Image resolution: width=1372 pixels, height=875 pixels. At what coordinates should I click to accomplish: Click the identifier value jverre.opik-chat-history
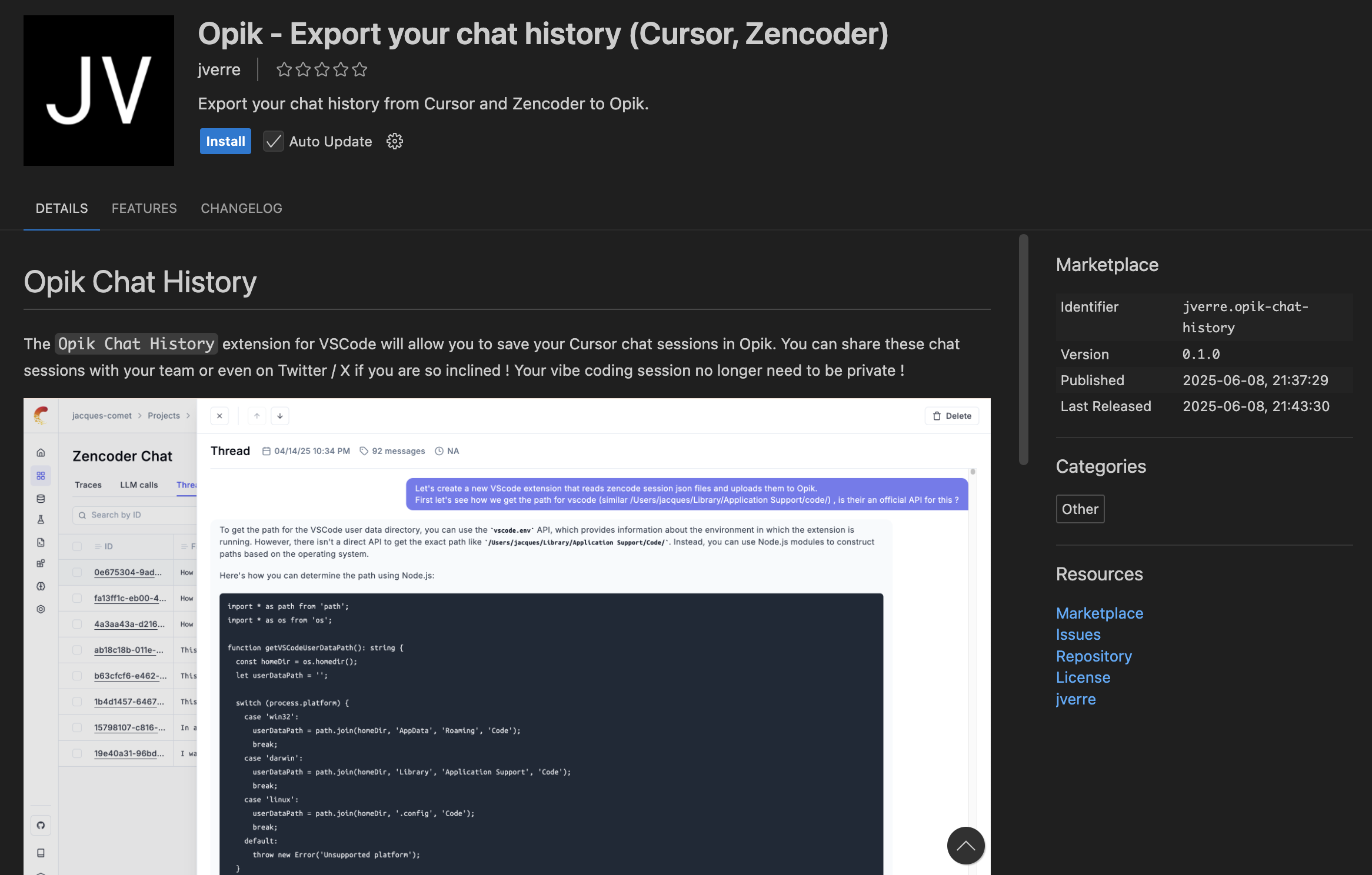click(1246, 317)
